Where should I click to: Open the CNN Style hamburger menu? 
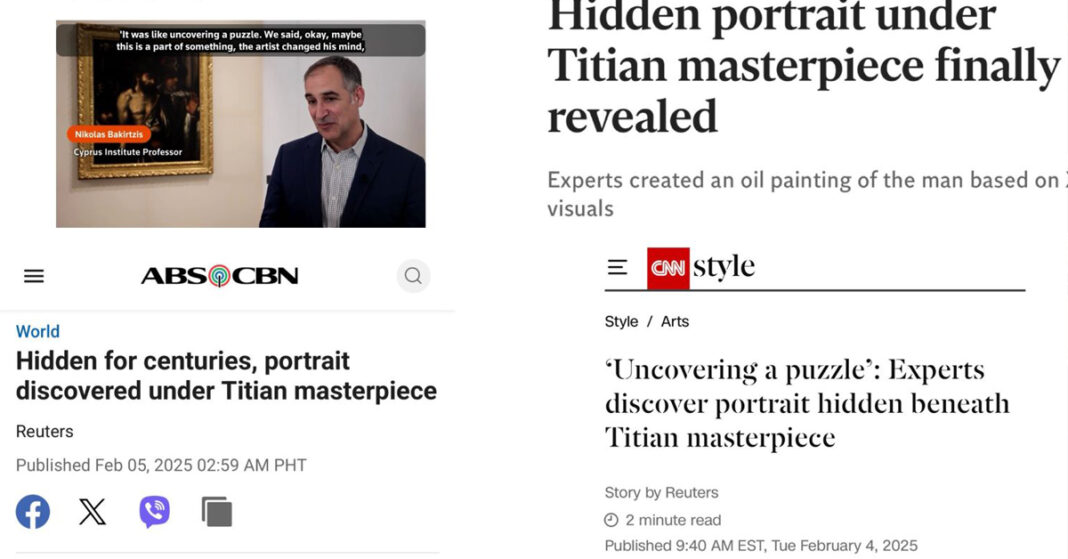(x=618, y=267)
